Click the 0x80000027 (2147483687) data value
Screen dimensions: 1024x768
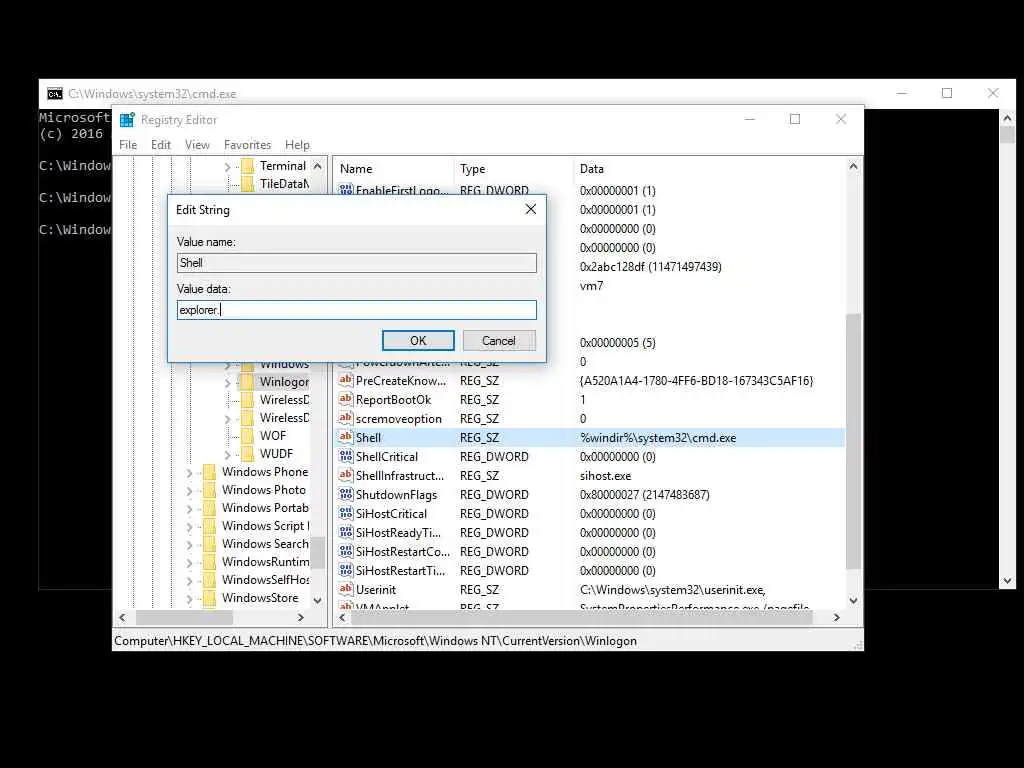point(644,494)
